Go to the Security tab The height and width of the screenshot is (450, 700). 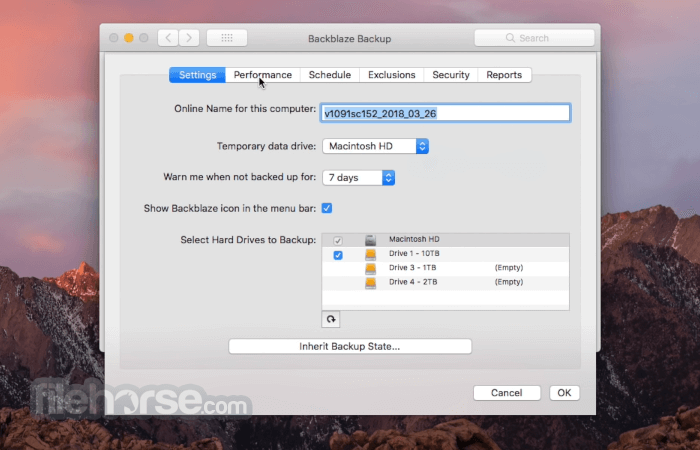click(451, 75)
